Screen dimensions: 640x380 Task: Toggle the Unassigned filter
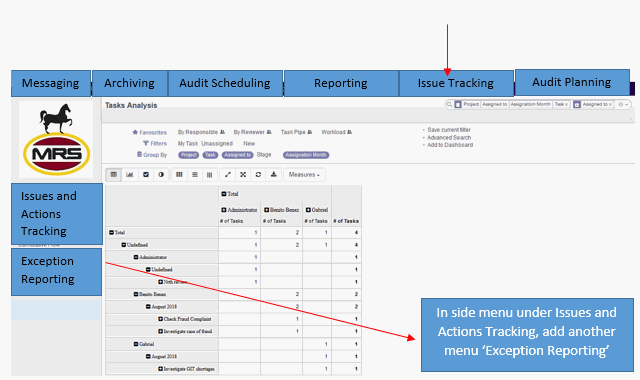point(217,144)
